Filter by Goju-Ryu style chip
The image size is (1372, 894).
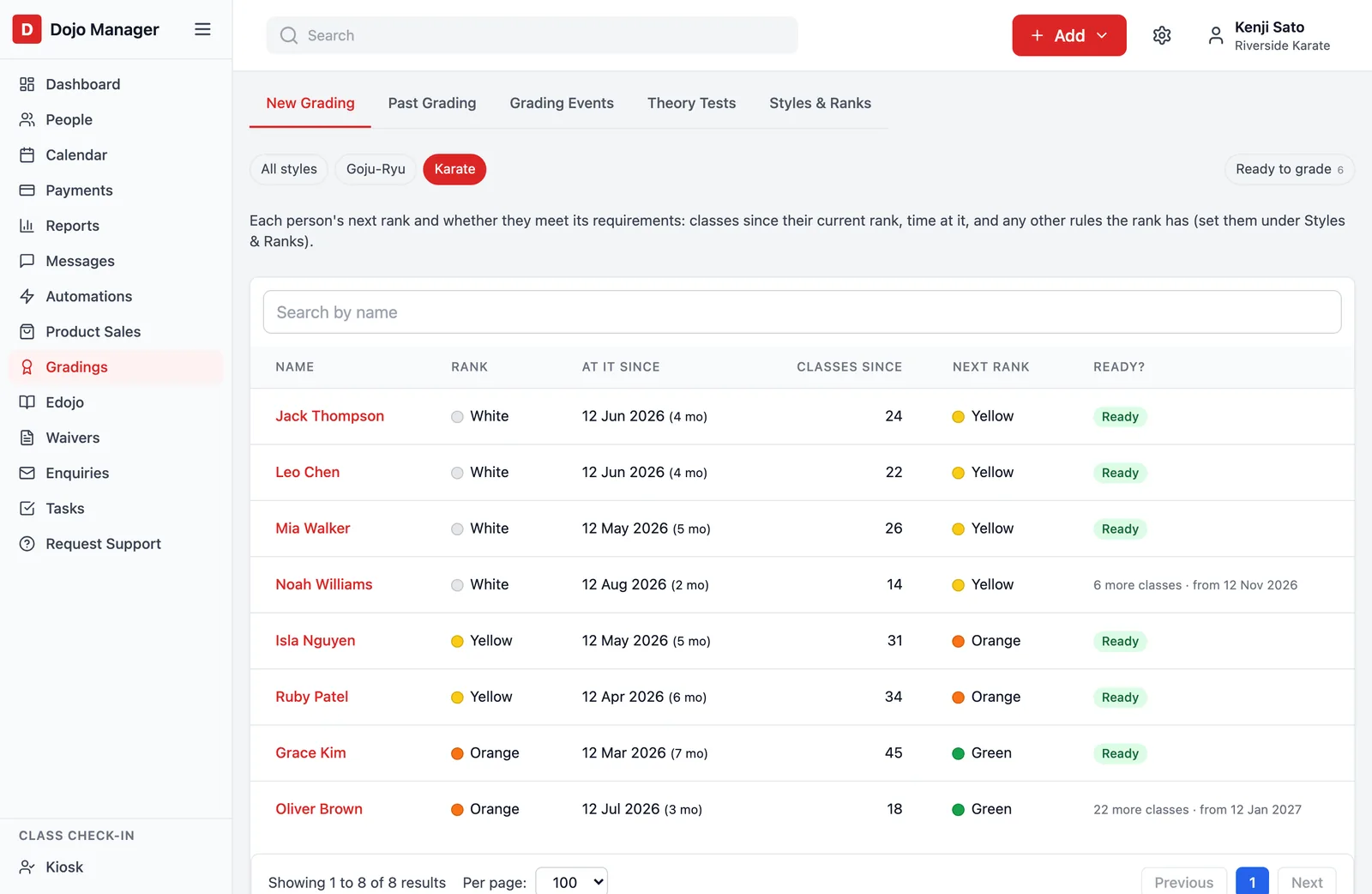click(x=376, y=169)
